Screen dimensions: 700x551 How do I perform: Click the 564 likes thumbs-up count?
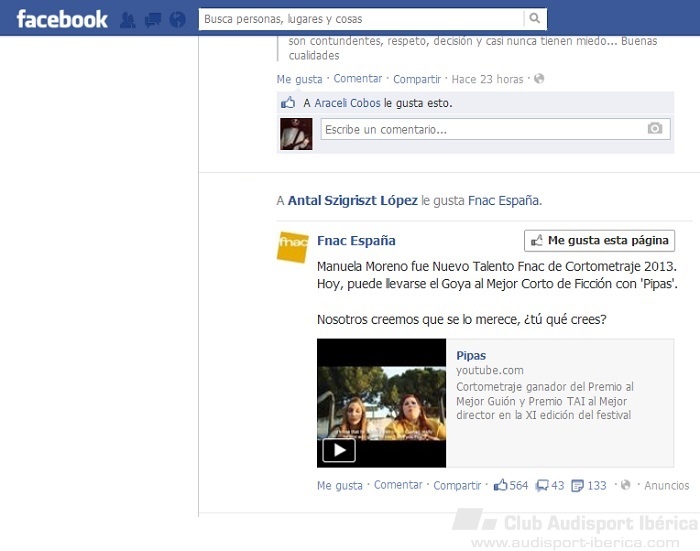(x=511, y=485)
